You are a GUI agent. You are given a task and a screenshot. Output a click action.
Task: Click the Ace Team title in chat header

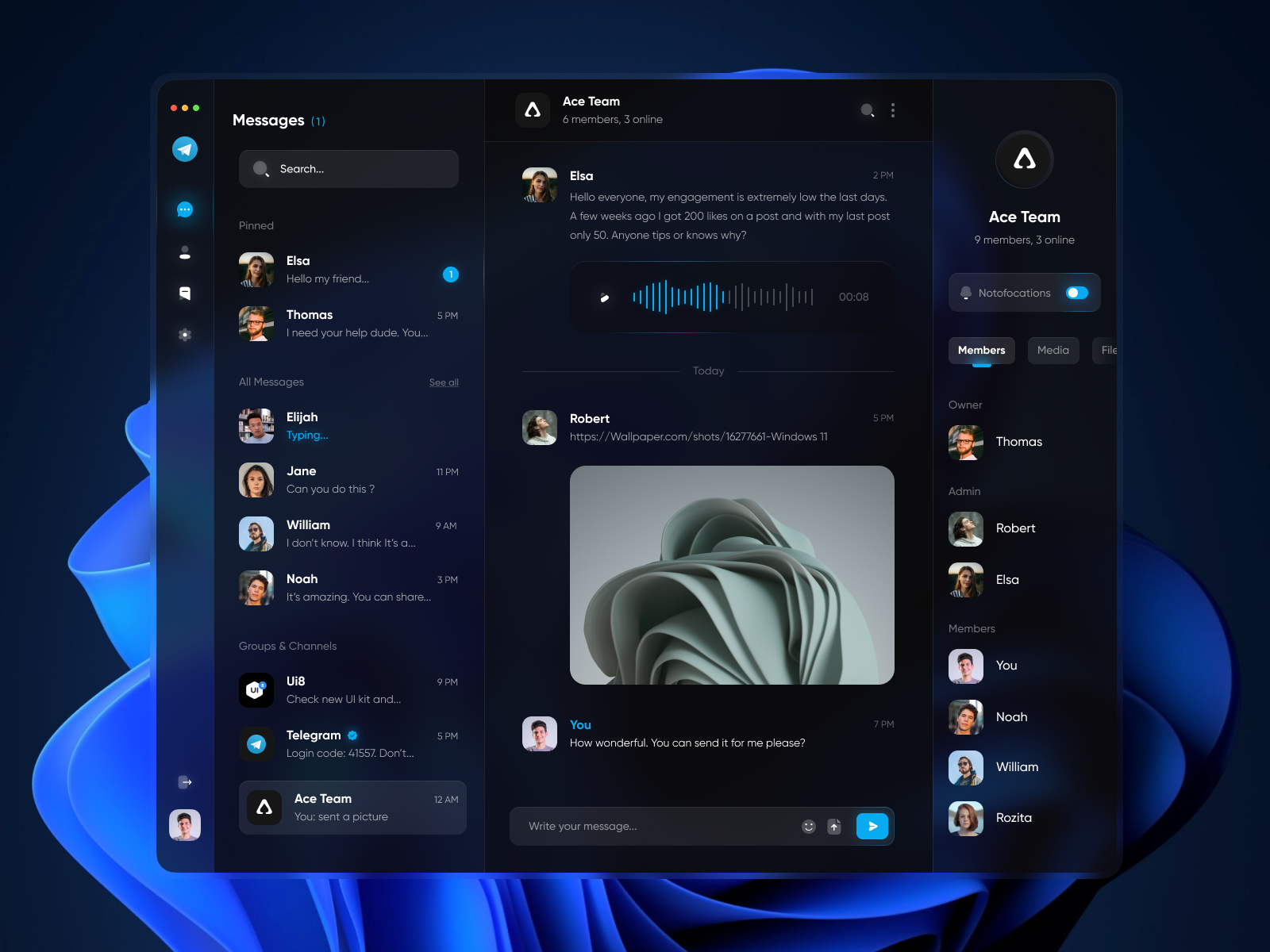(x=591, y=102)
